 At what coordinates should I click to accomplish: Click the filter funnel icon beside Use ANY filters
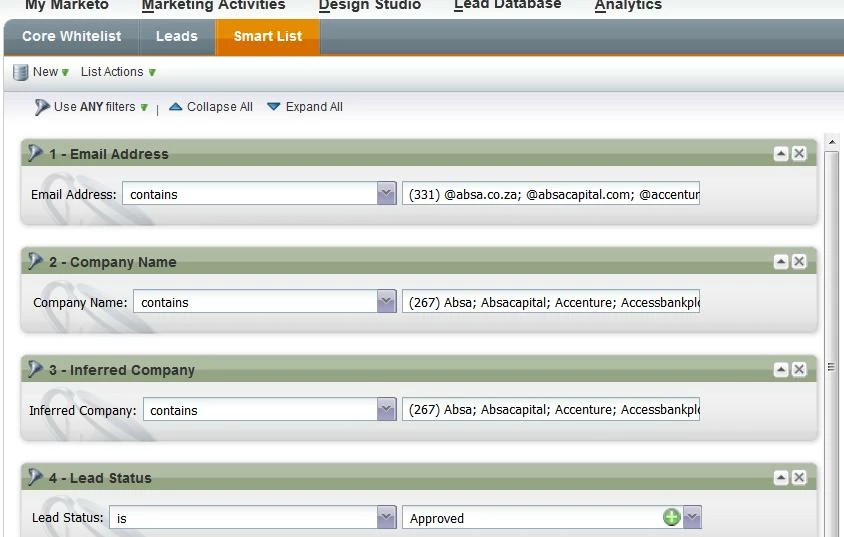pyautogui.click(x=41, y=107)
